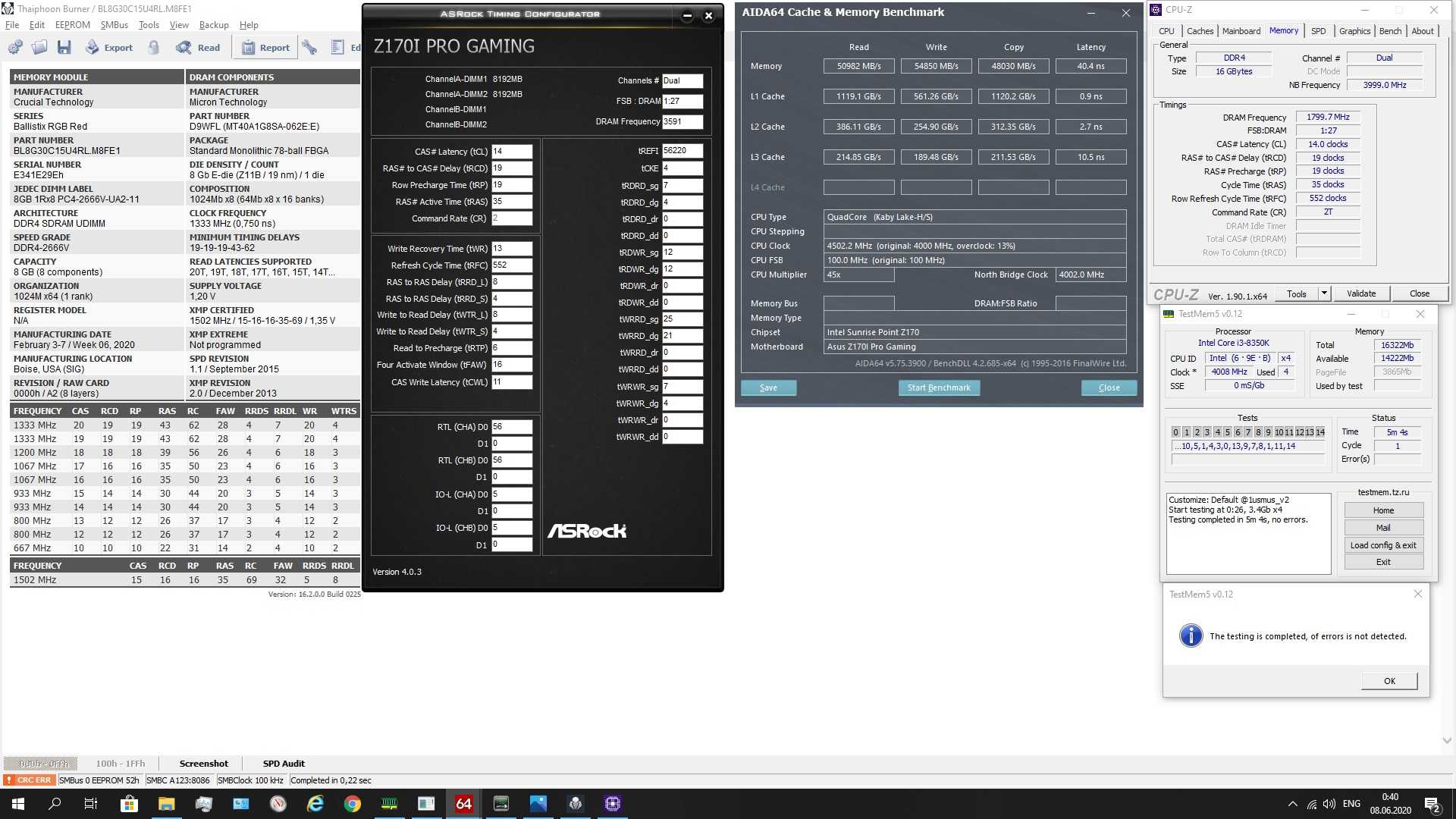Click the Photos app icon on taskbar
Image resolution: width=1456 pixels, height=819 pixels.
pyautogui.click(x=538, y=804)
